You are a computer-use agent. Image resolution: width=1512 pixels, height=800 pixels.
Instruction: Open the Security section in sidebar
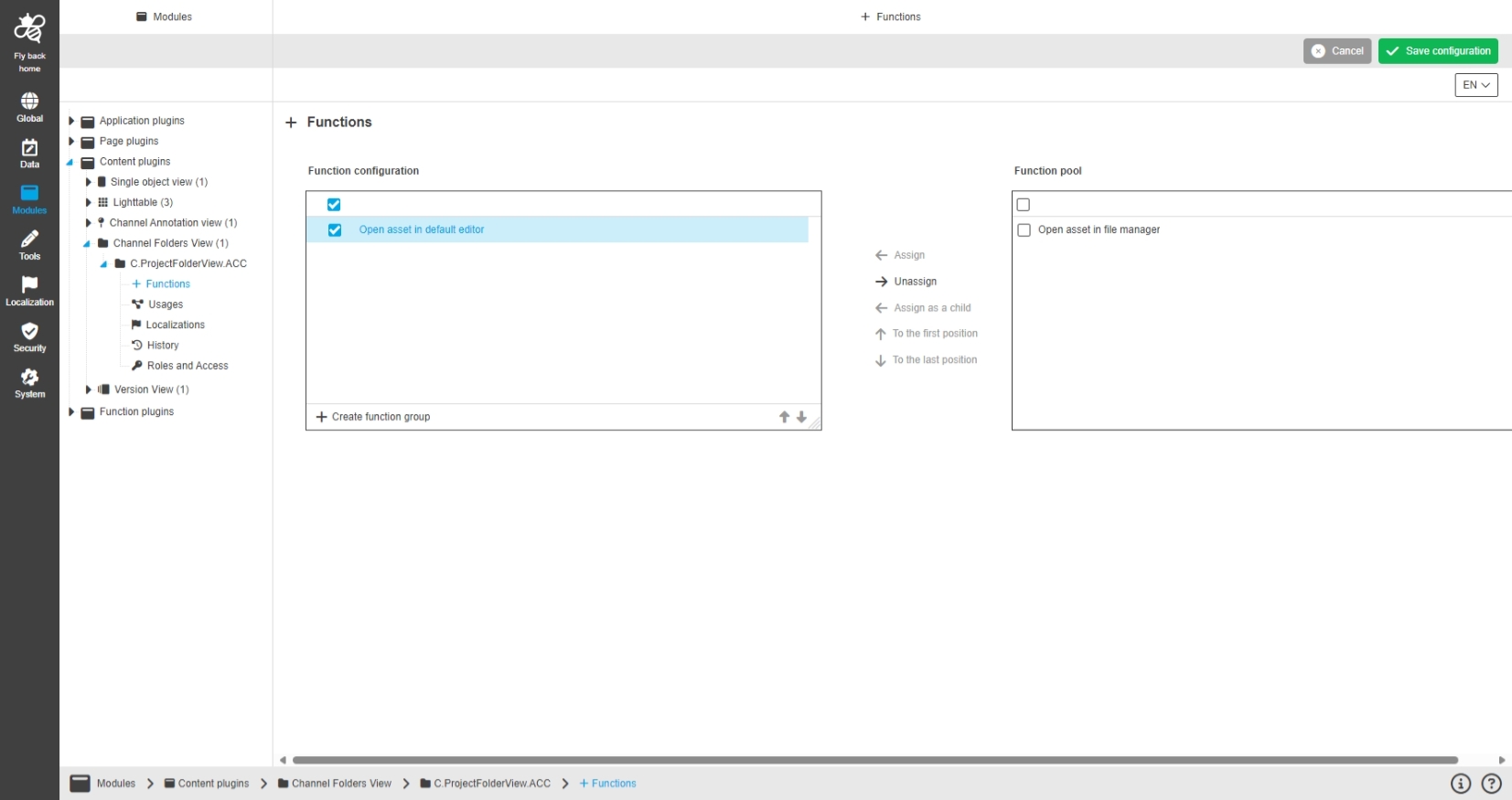click(x=29, y=337)
